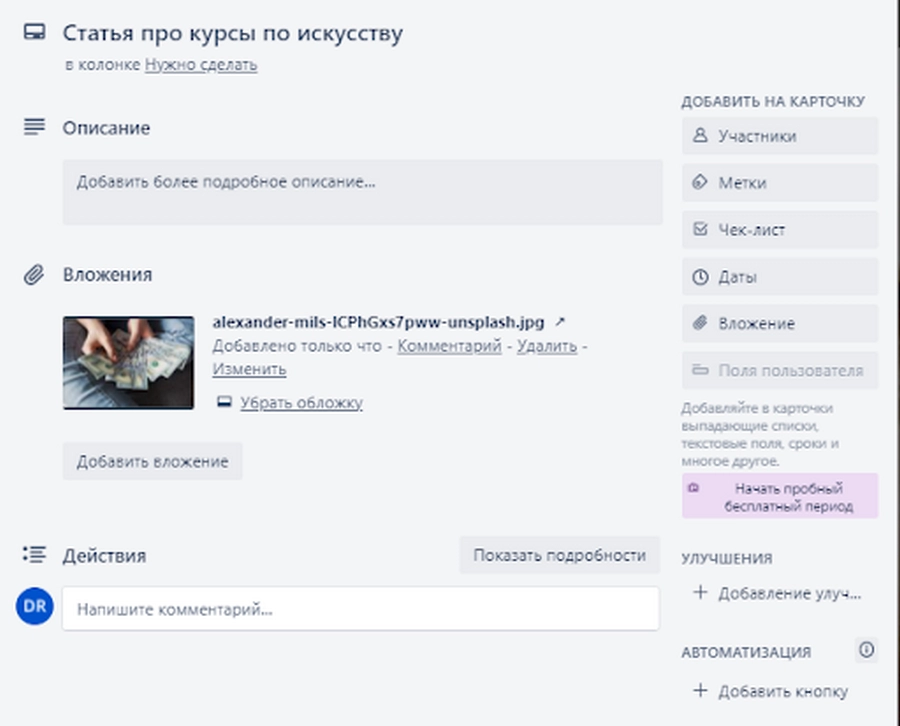
Task: Click the paperclip icon on sidebar Вложение button
Action: [x=699, y=323]
